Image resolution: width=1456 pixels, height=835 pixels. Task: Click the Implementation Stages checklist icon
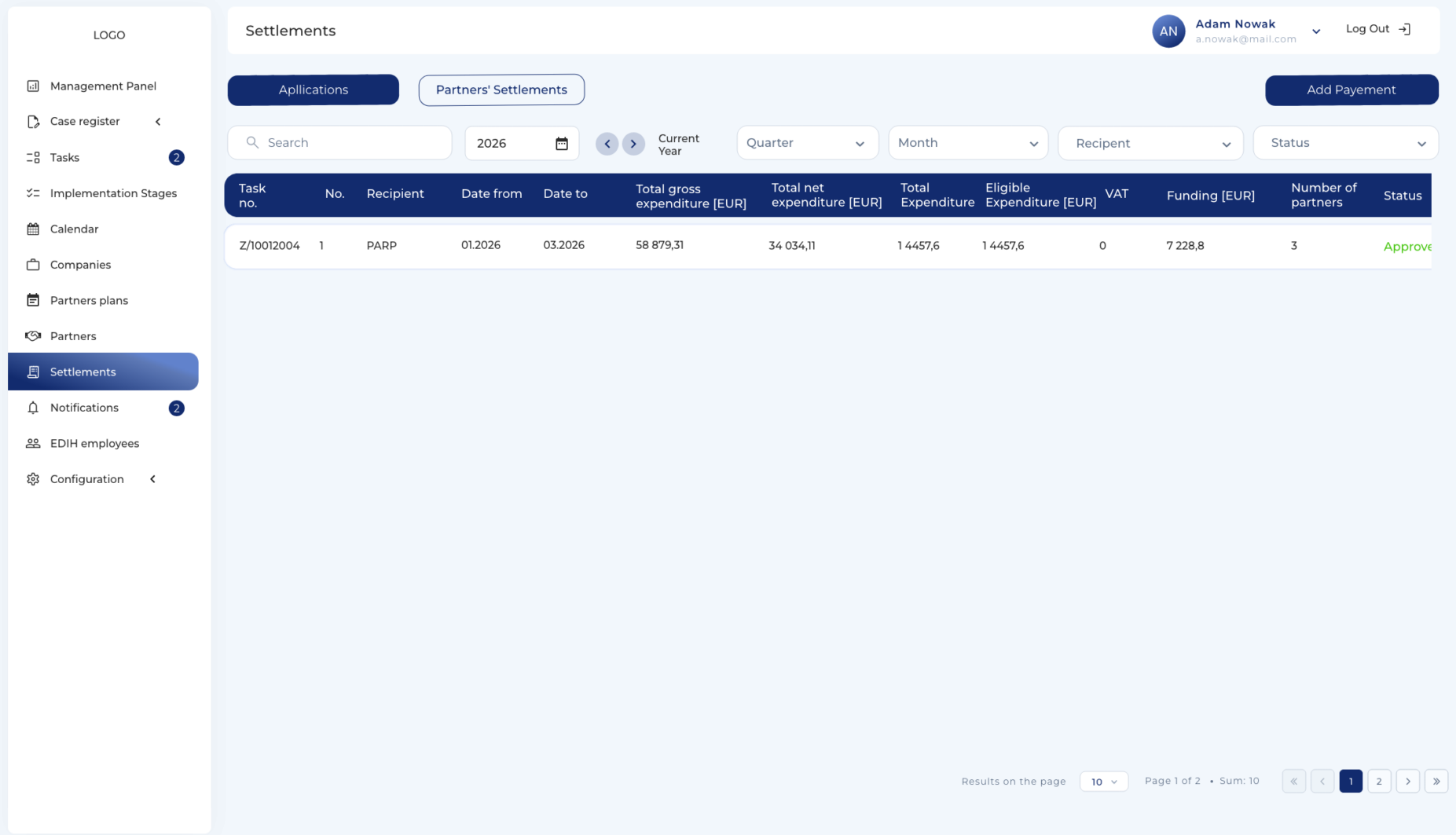(33, 193)
